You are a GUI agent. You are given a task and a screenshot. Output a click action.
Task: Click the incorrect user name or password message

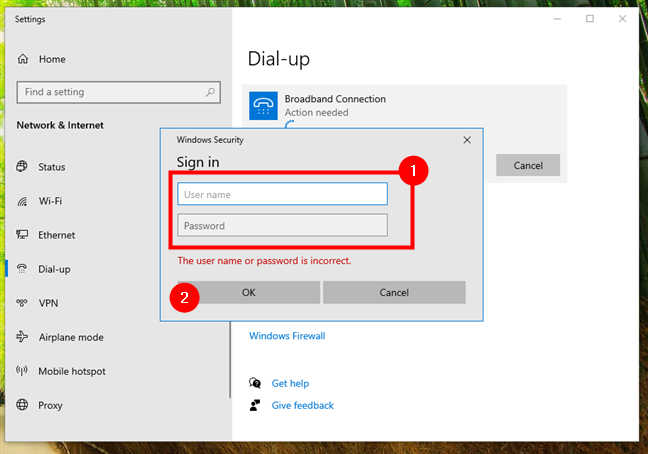click(264, 261)
